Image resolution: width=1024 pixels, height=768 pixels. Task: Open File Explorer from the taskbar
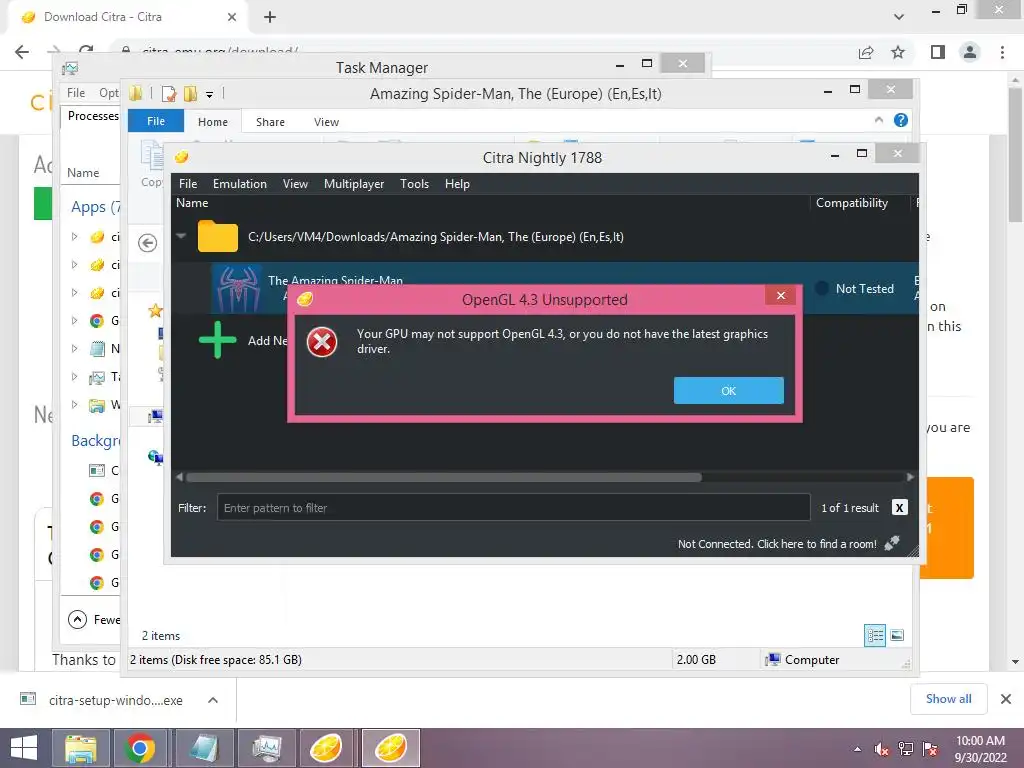pos(80,748)
